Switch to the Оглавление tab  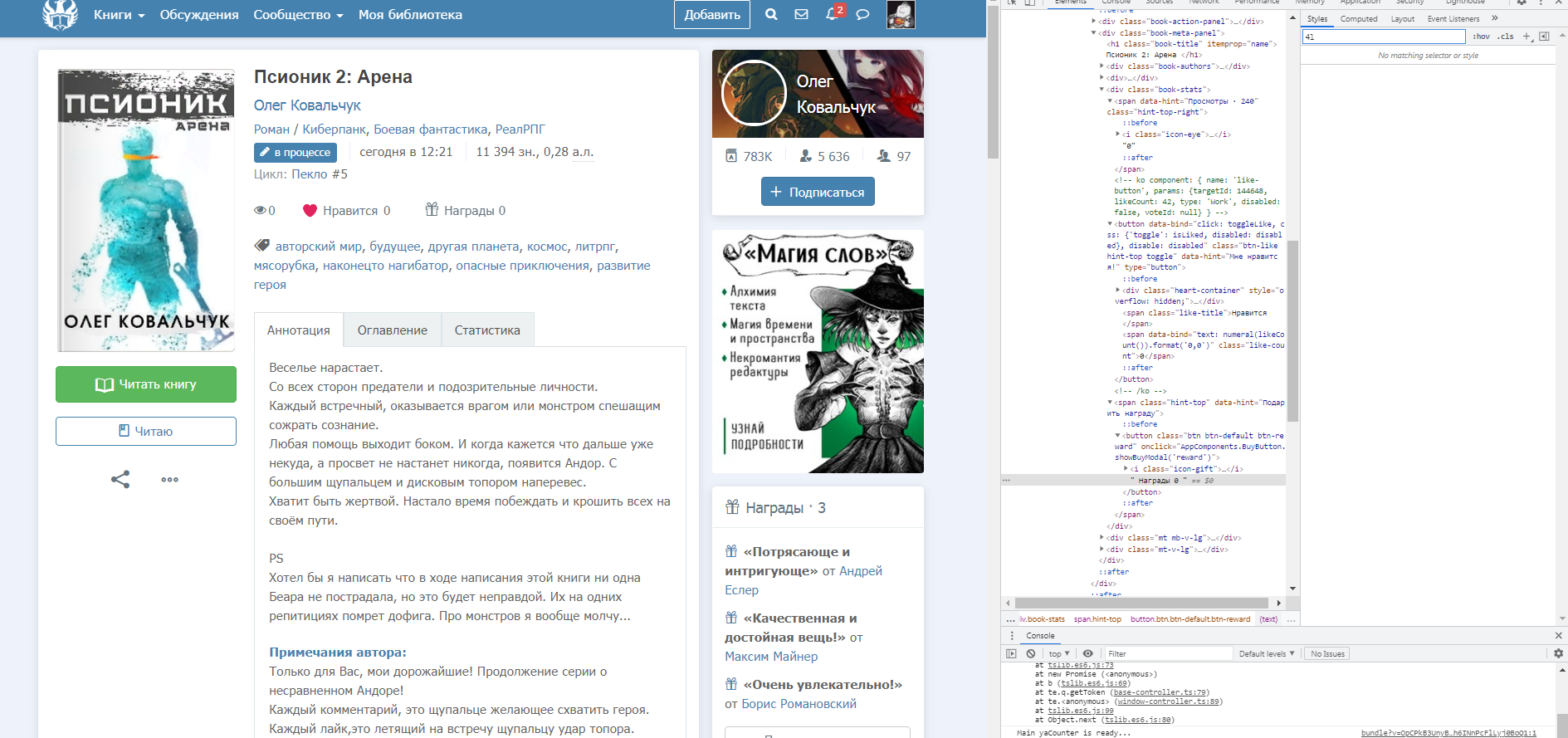(x=392, y=330)
